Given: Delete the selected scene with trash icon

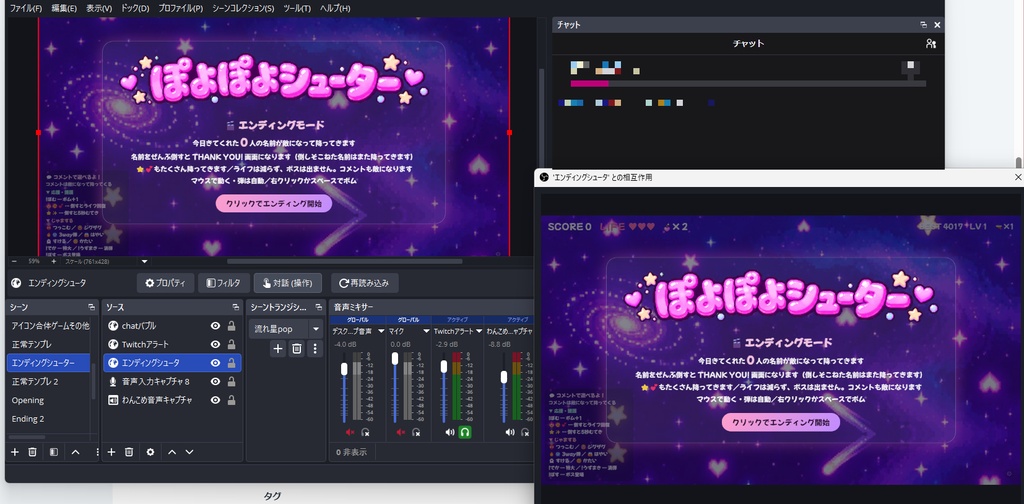Looking at the screenshot, I should coord(32,452).
